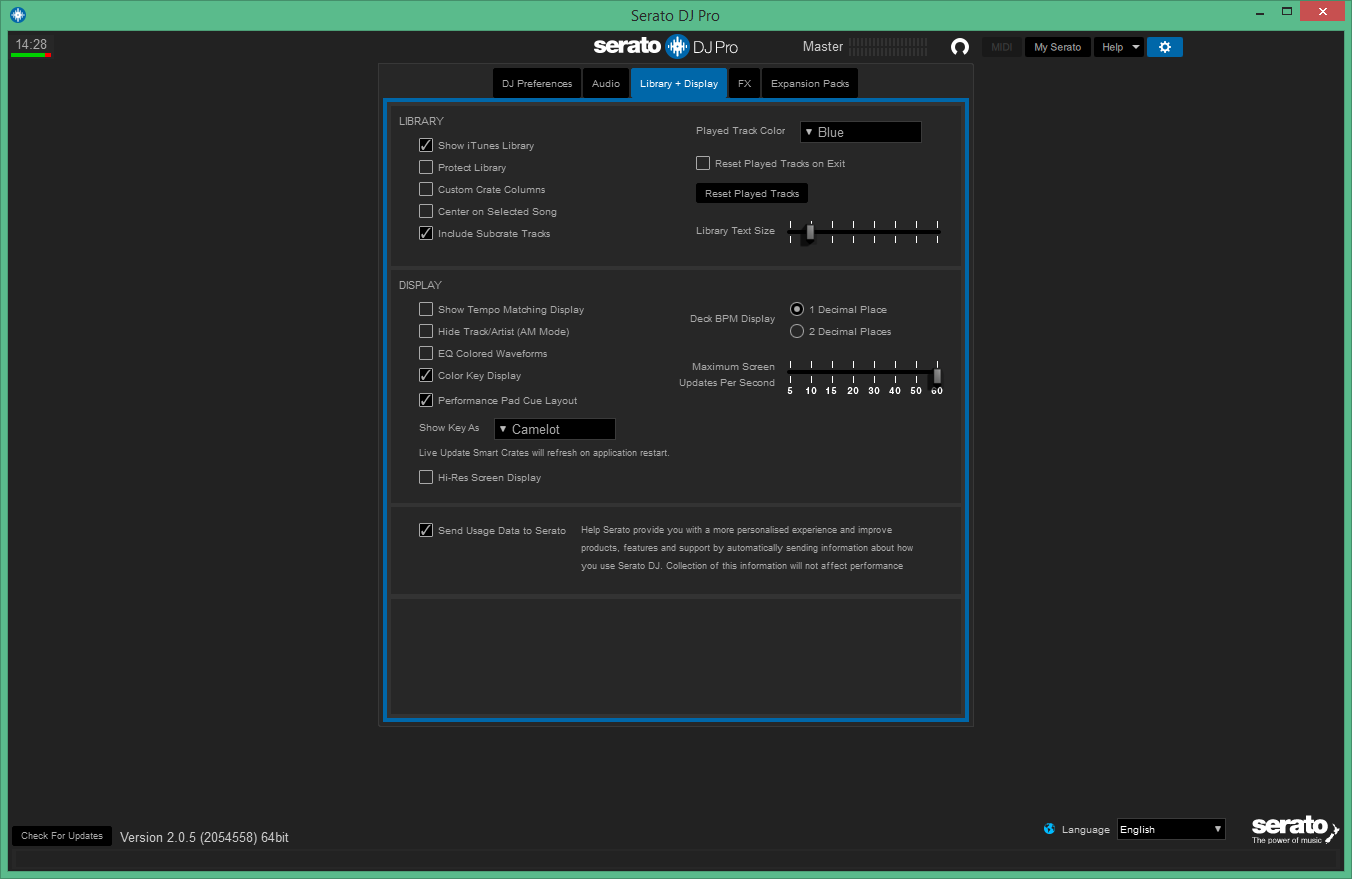
Task: Close the Serato DJ Pro window
Action: pos(1323,12)
